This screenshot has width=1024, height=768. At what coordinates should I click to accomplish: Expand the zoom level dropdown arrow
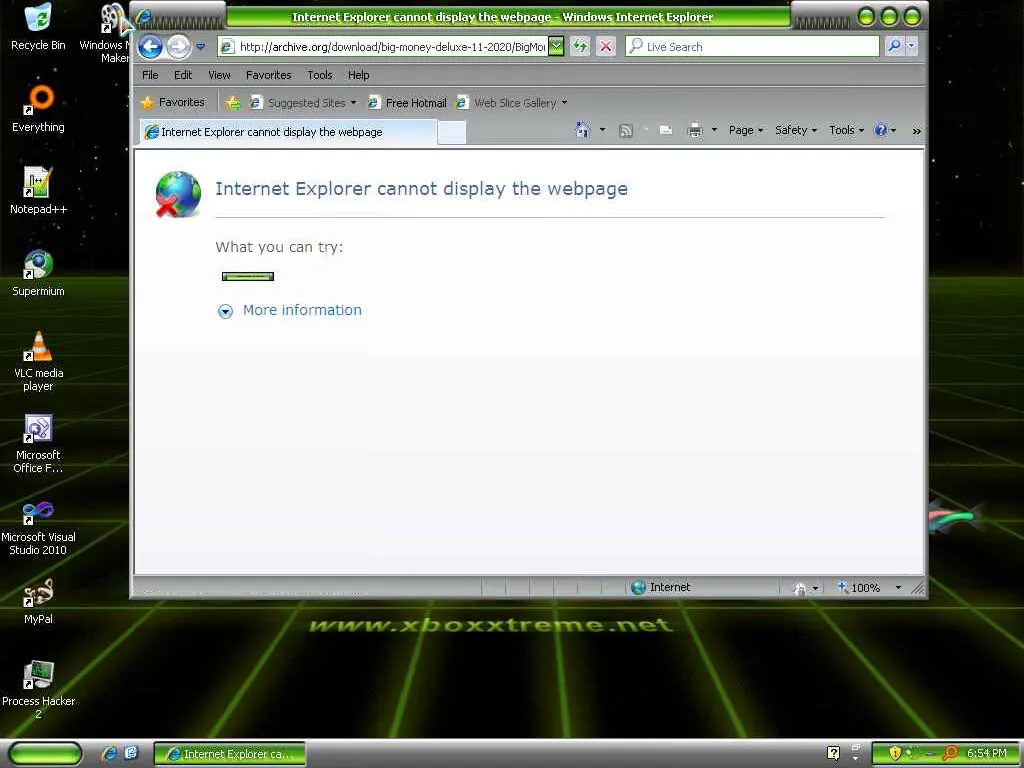tap(898, 588)
